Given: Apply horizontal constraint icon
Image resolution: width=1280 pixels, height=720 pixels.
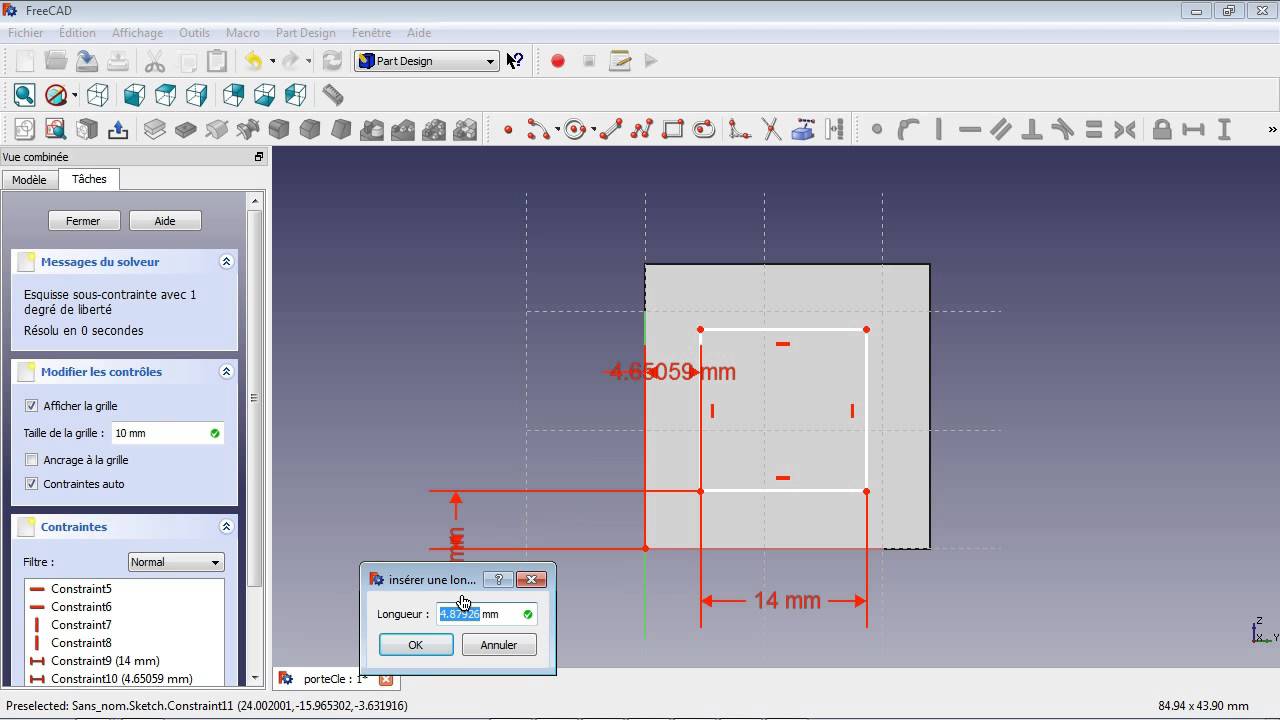Looking at the screenshot, I should (970, 129).
